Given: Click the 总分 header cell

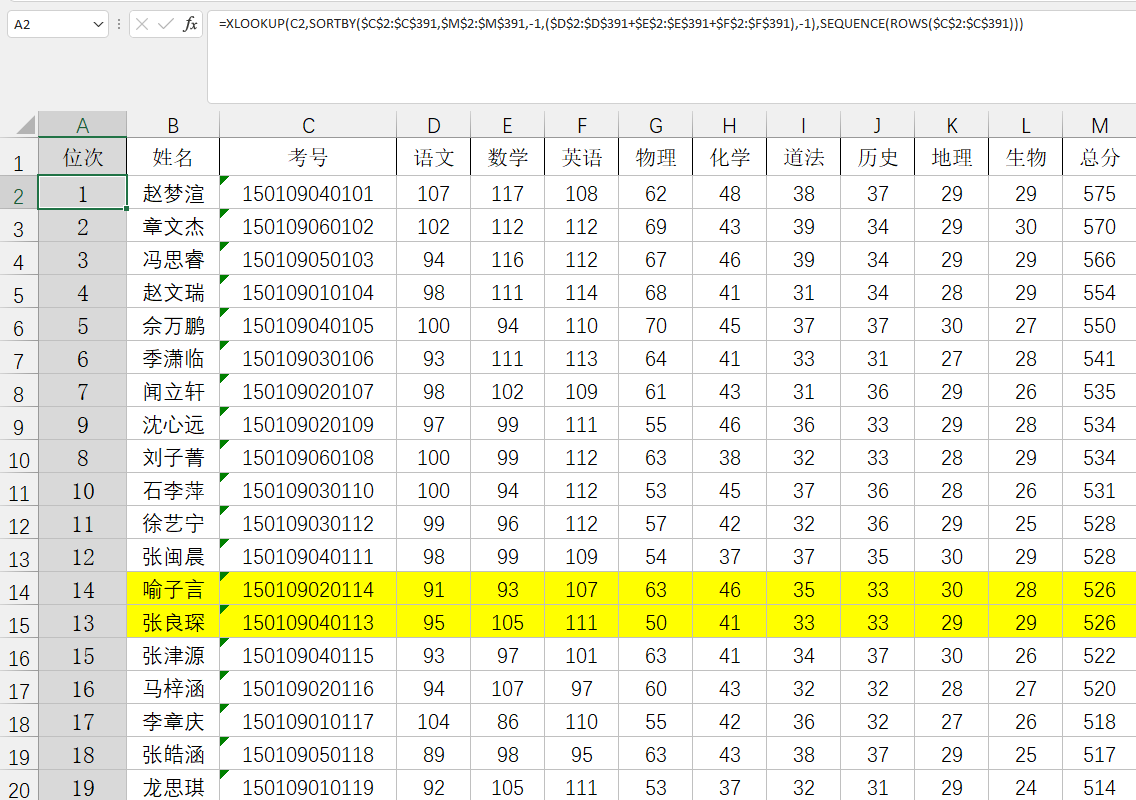Looking at the screenshot, I should click(1099, 157).
